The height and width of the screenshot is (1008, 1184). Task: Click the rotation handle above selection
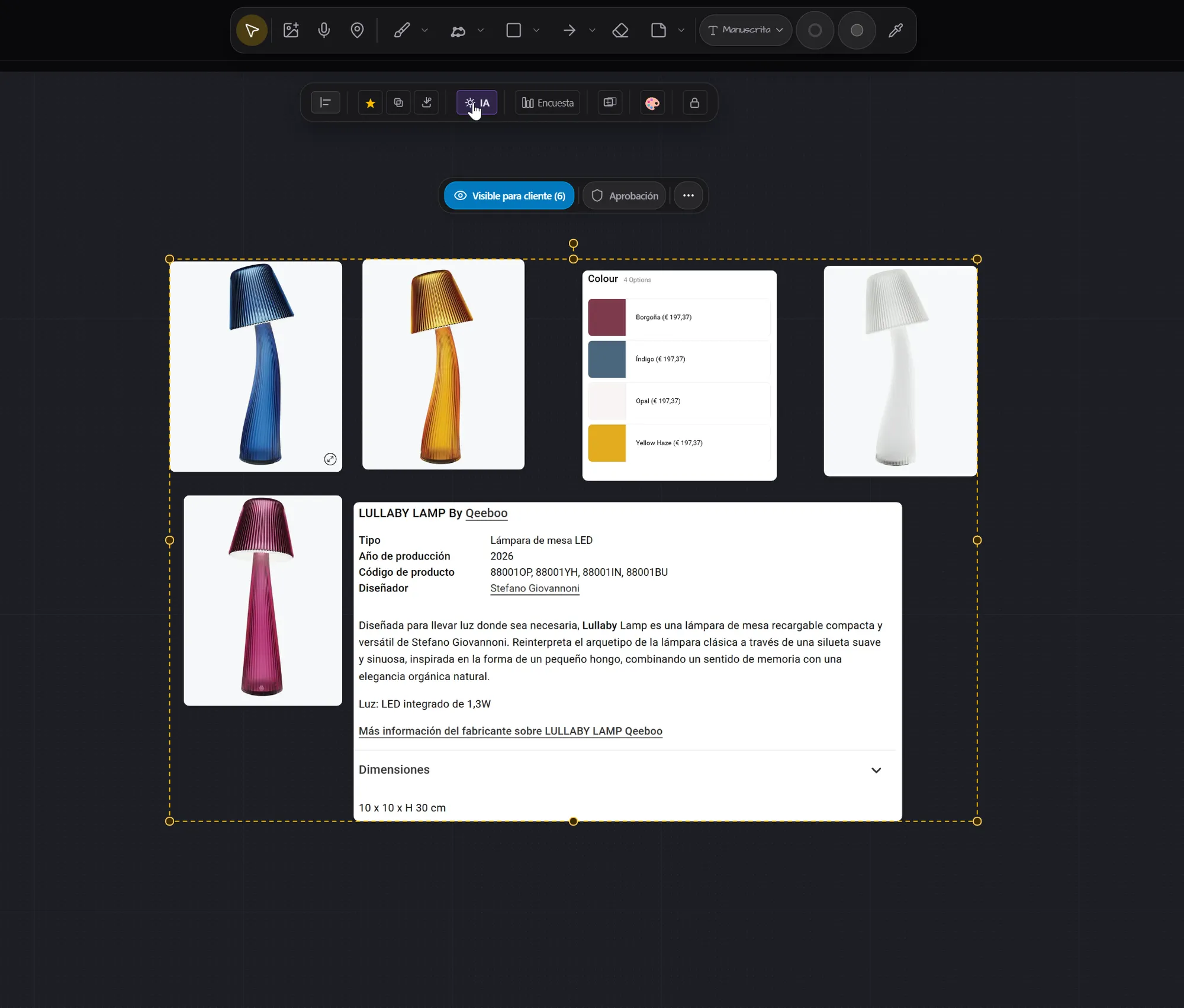click(573, 244)
